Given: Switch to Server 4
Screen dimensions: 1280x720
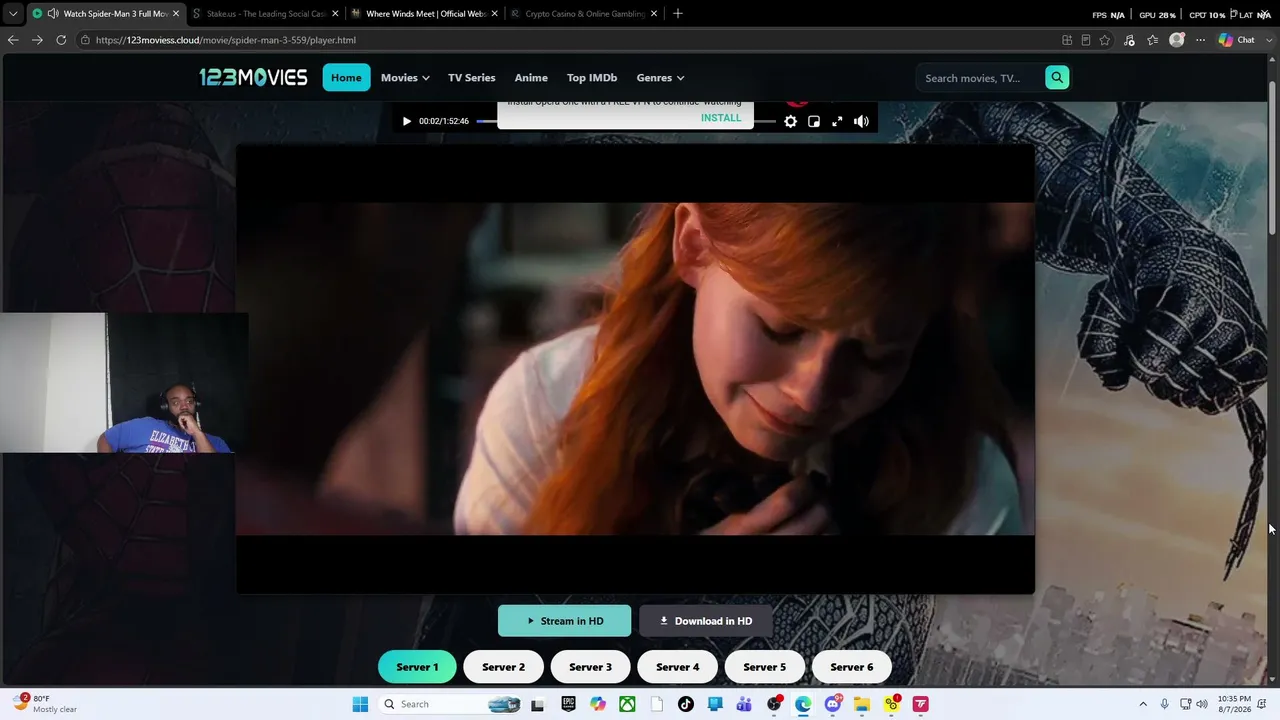Looking at the screenshot, I should (677, 667).
